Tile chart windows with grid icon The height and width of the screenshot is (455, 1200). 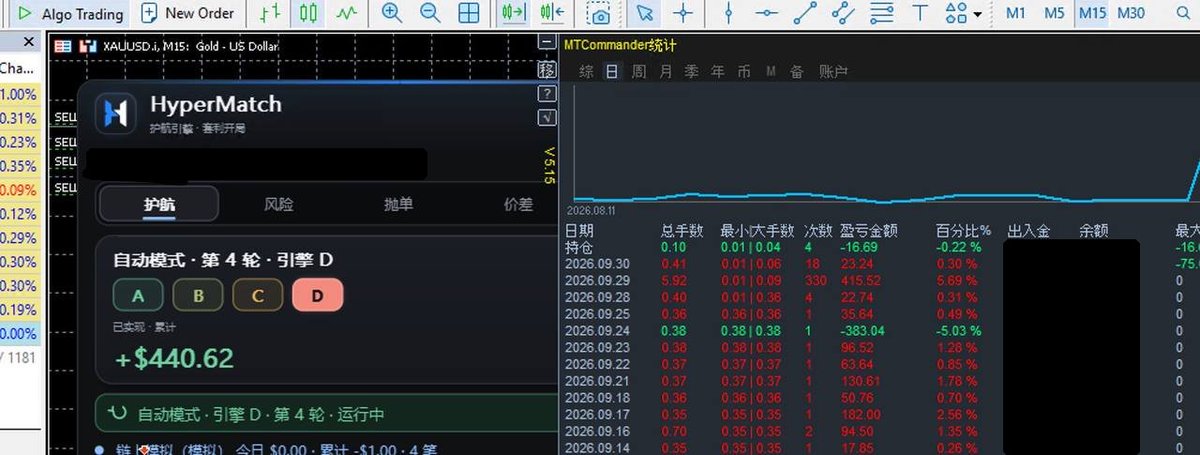click(x=468, y=14)
